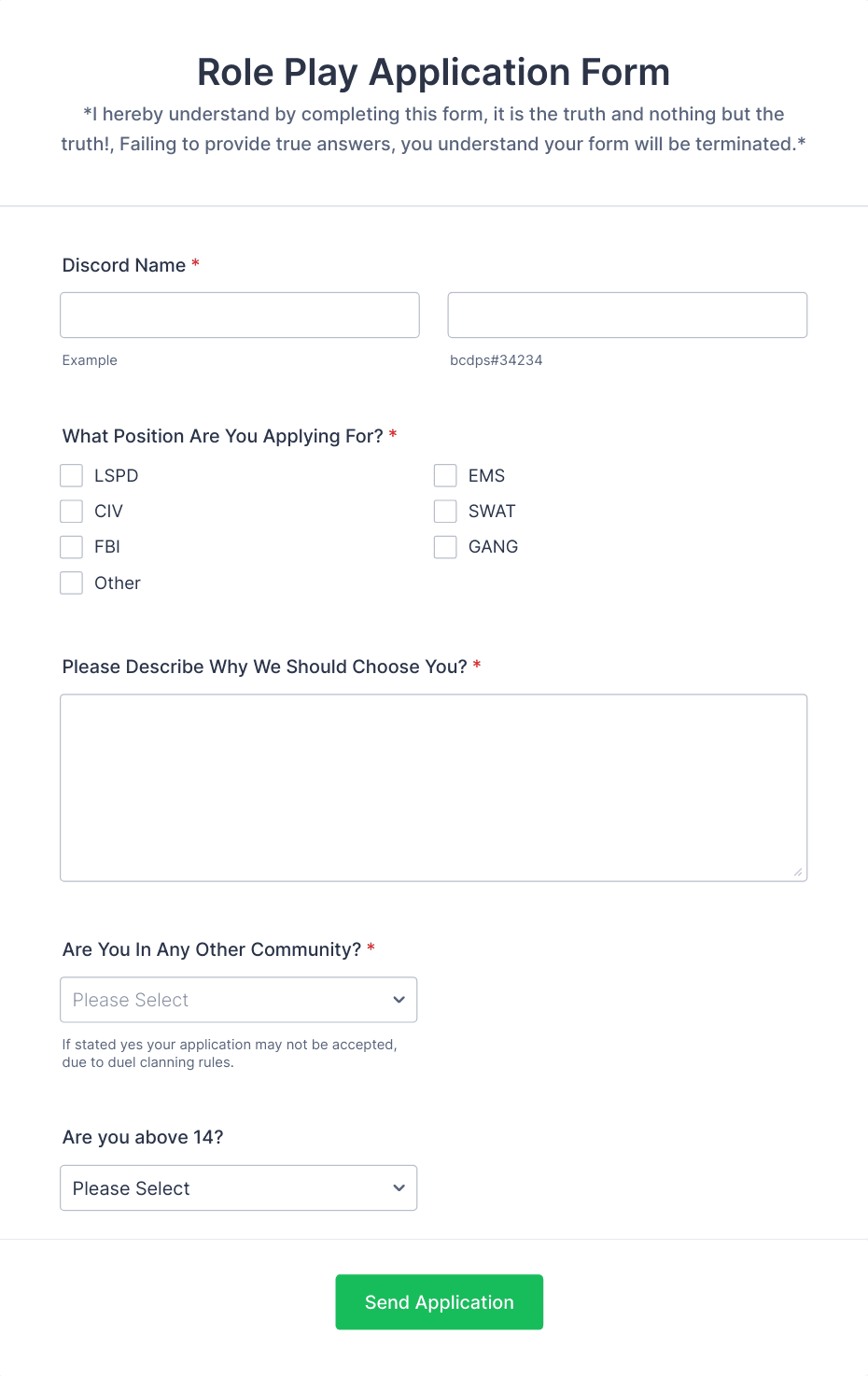
Task: Select the SWAT checkbox
Action: click(x=445, y=512)
